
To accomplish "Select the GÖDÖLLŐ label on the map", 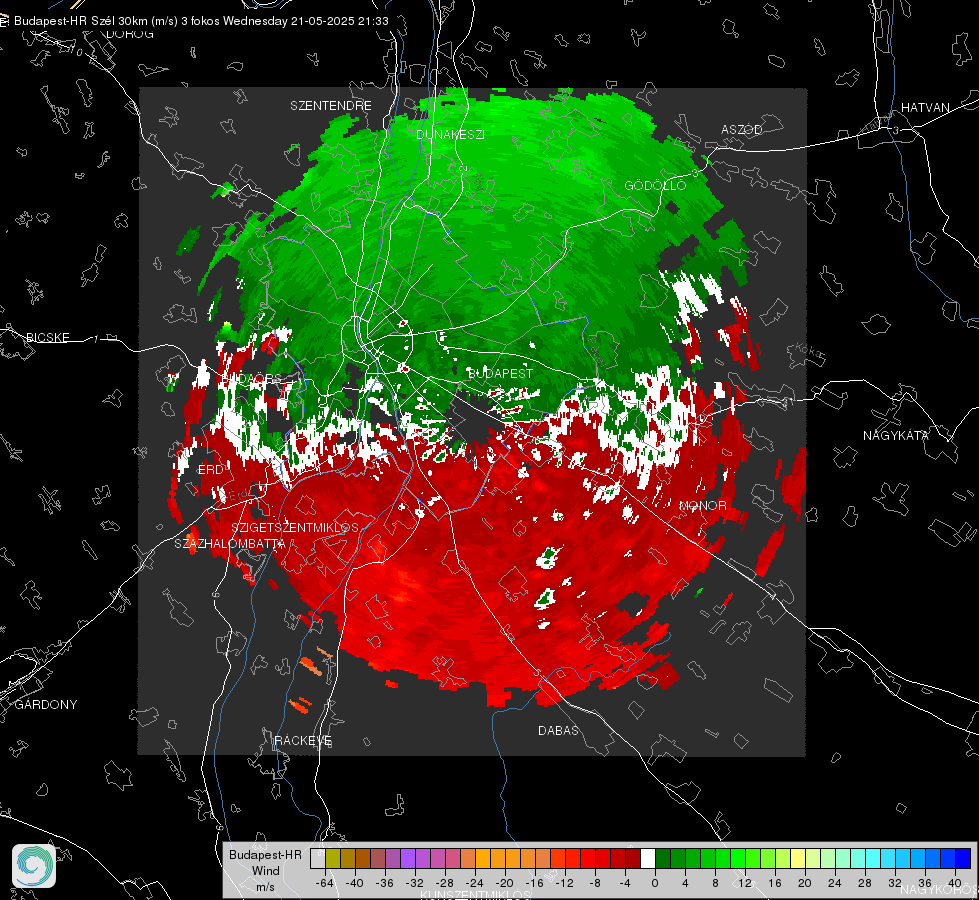I will click(x=655, y=185).
